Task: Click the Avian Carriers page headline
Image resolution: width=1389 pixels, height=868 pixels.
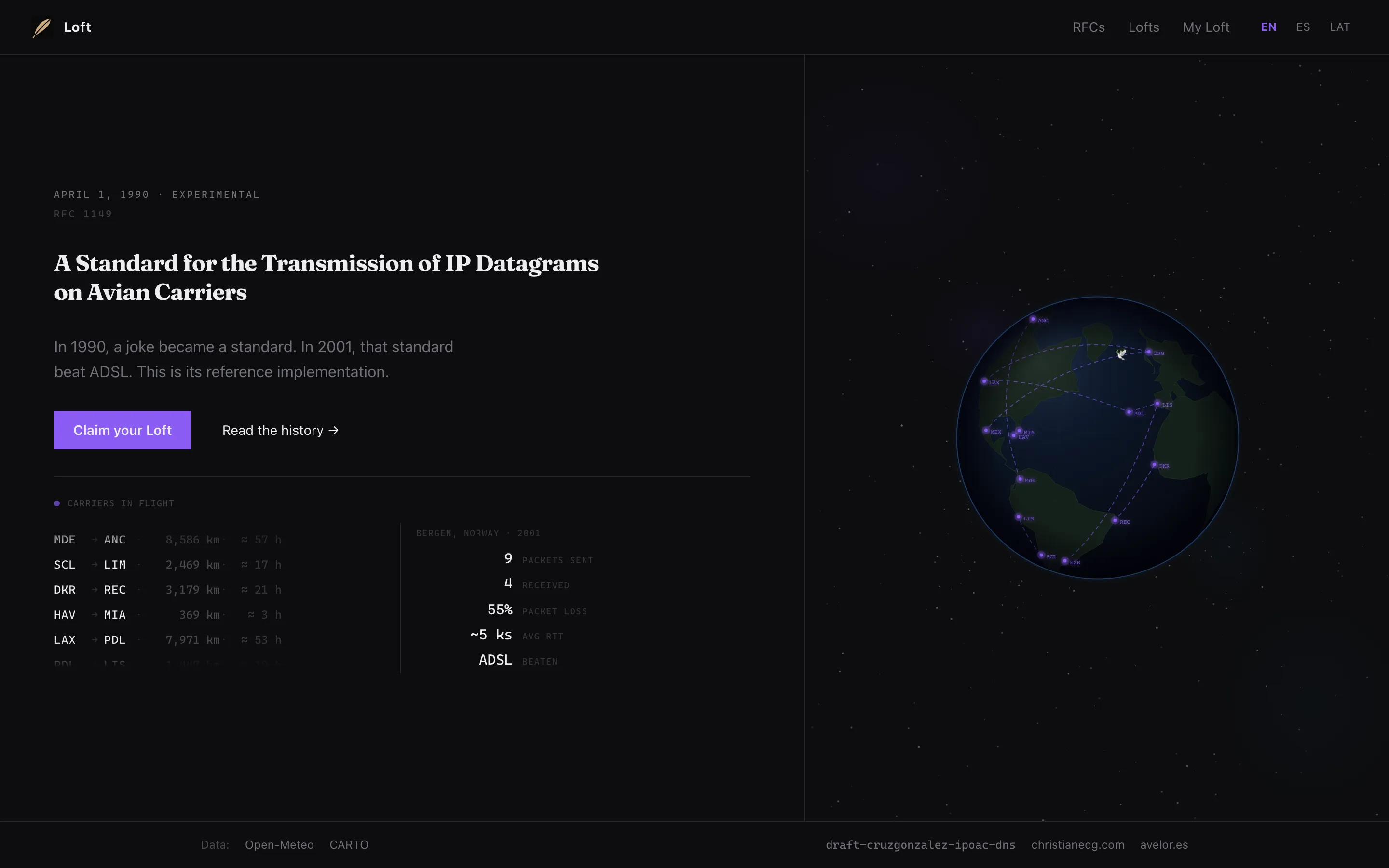Action: 326,278
